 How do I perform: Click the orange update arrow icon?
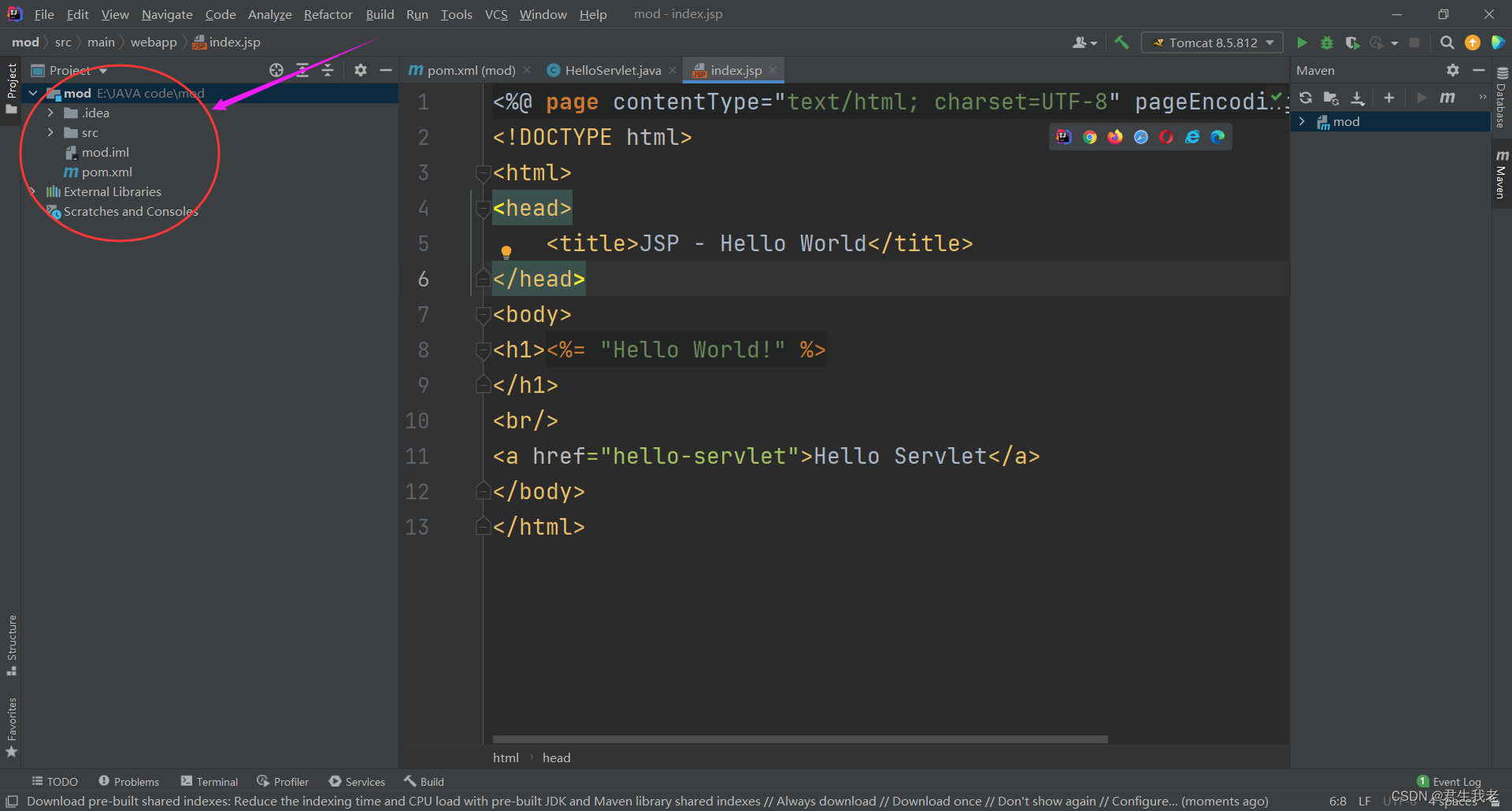coord(1473,43)
